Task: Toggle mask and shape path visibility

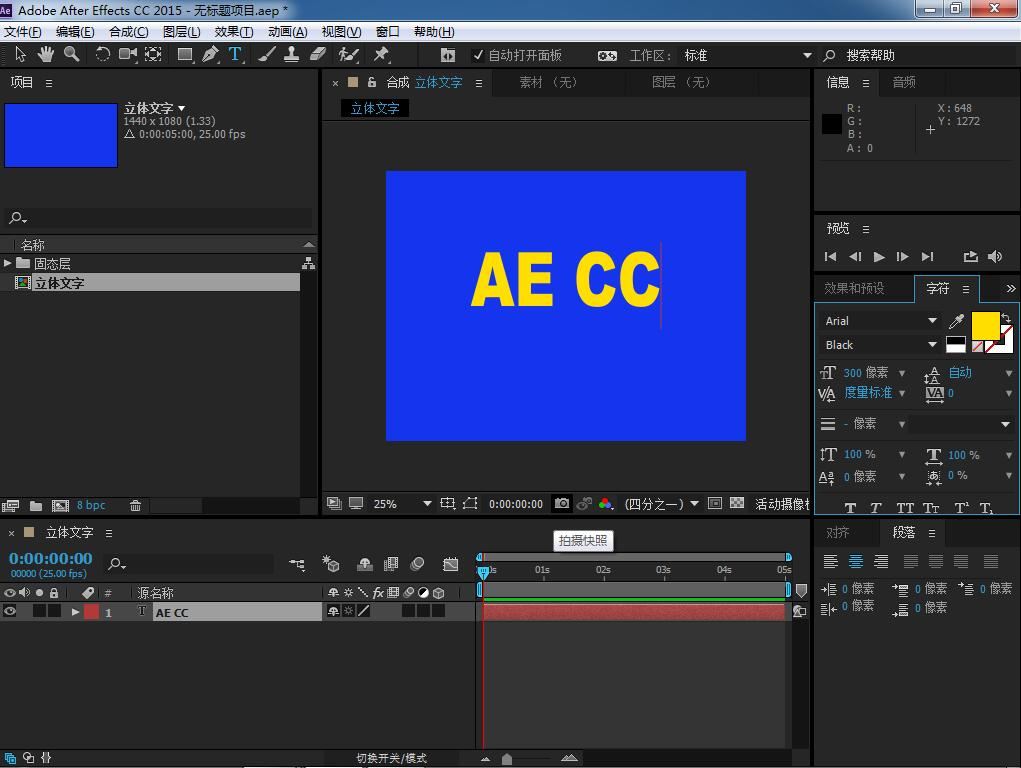Action: coord(470,504)
